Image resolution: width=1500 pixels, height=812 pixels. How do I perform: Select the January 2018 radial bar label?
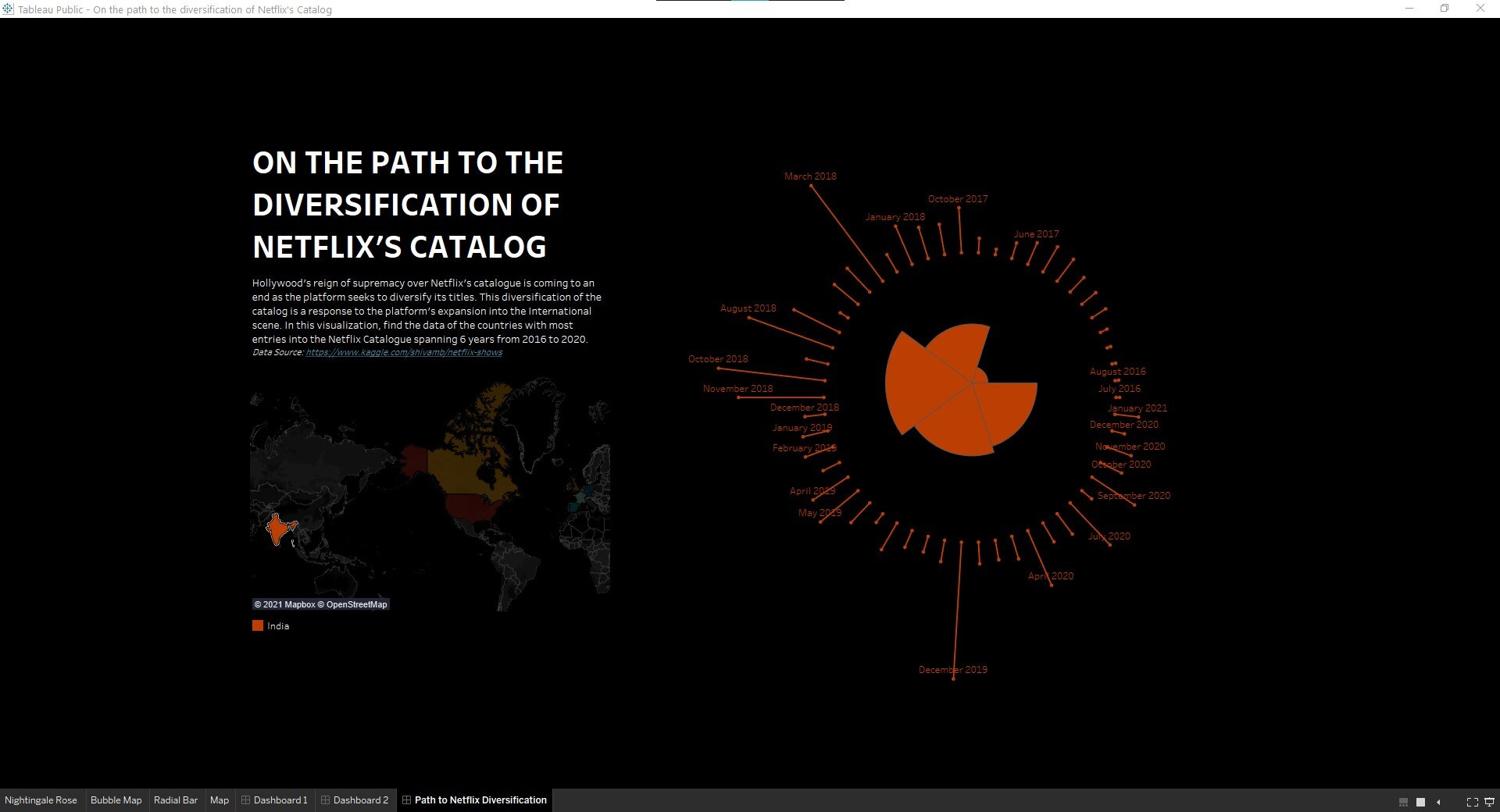895,217
